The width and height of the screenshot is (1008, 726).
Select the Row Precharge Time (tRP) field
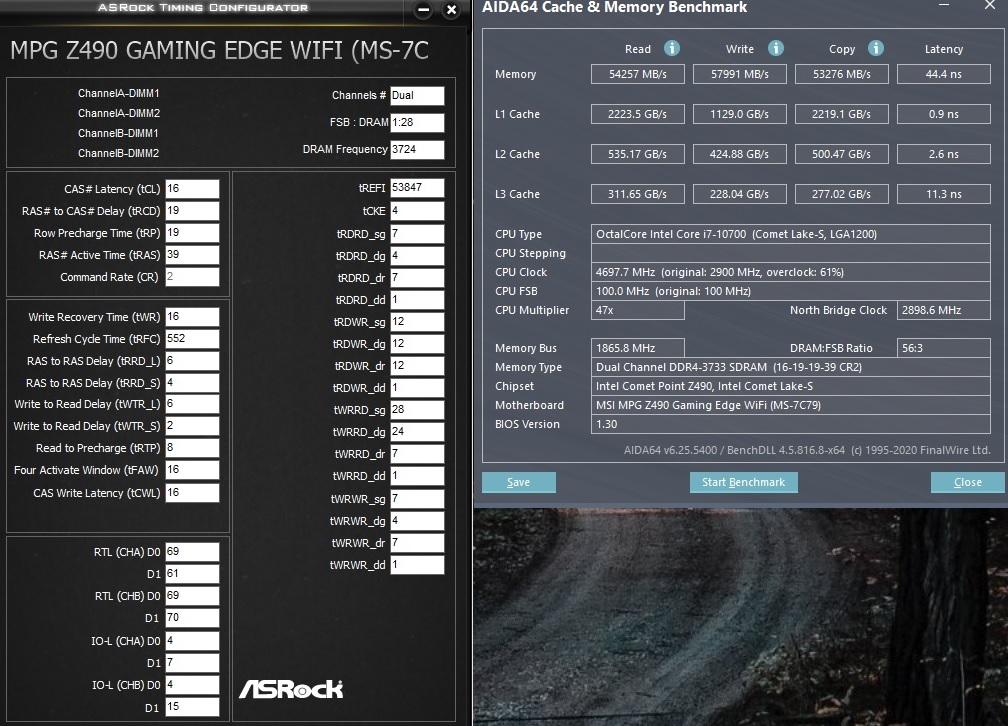pos(192,233)
